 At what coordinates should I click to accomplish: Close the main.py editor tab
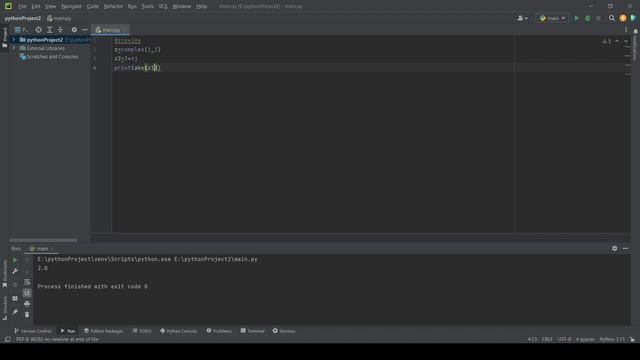point(125,30)
